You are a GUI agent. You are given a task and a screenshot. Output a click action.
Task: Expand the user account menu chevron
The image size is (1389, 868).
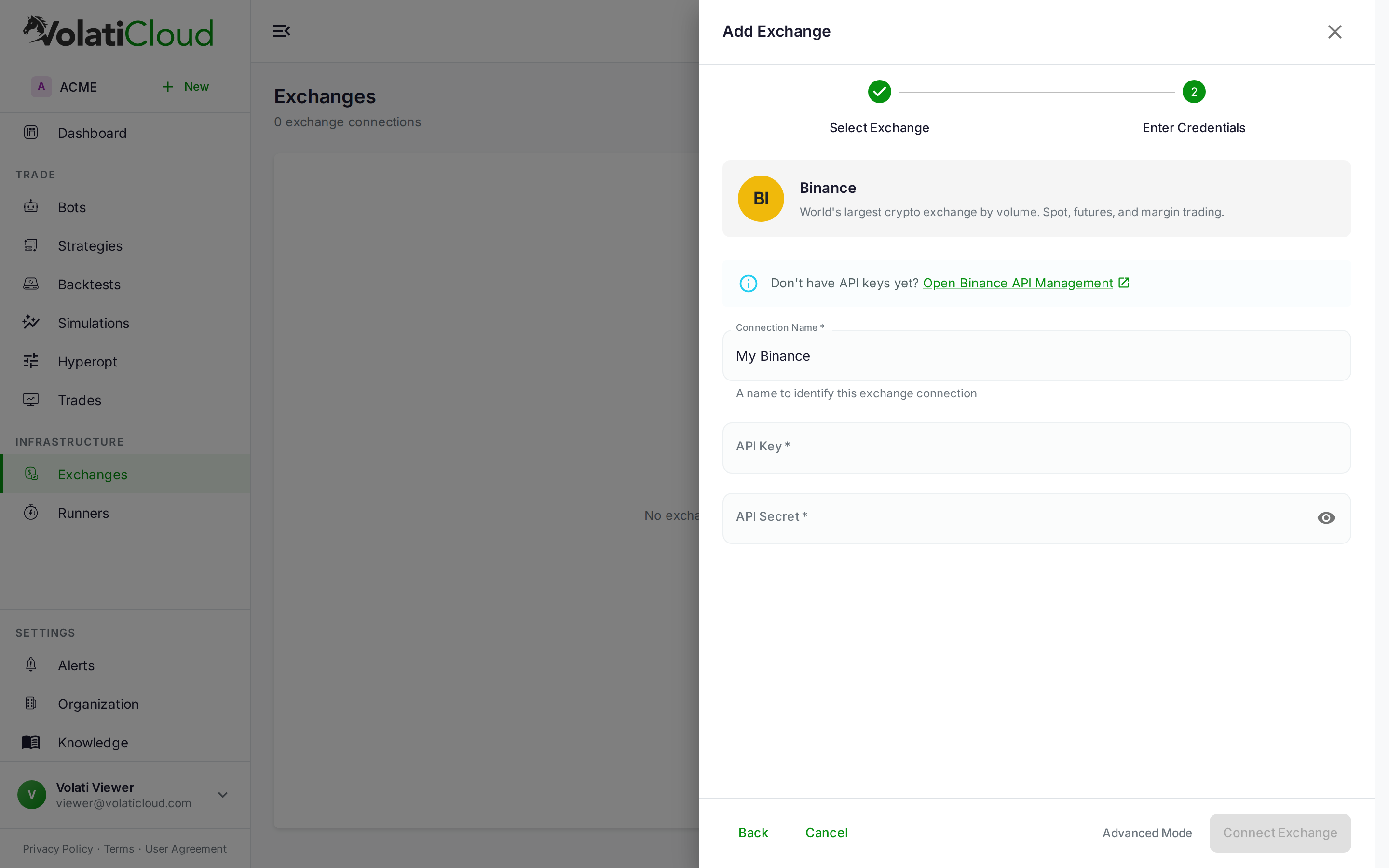pyautogui.click(x=223, y=795)
